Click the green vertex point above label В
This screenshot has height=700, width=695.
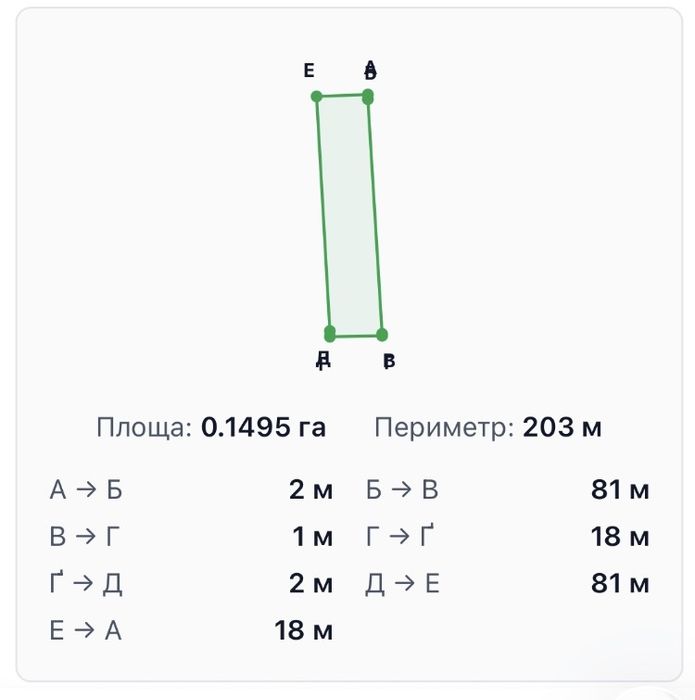382,334
